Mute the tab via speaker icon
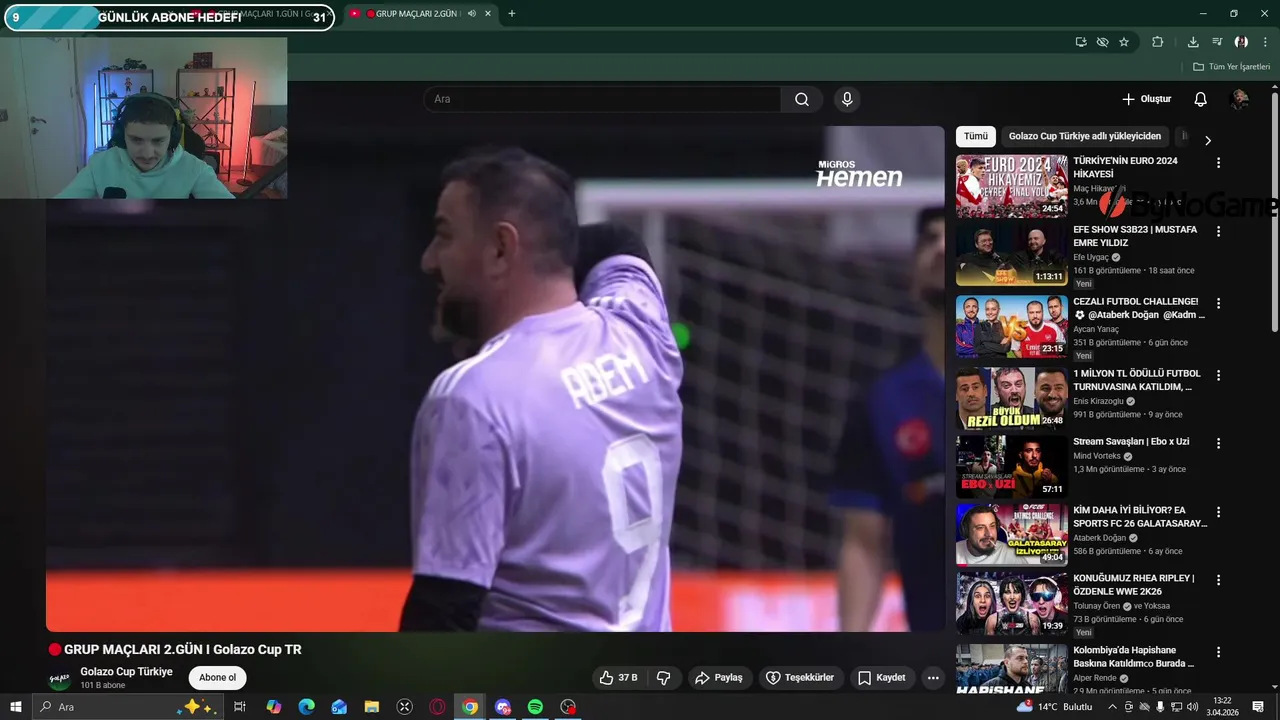1280x720 pixels. (x=472, y=14)
